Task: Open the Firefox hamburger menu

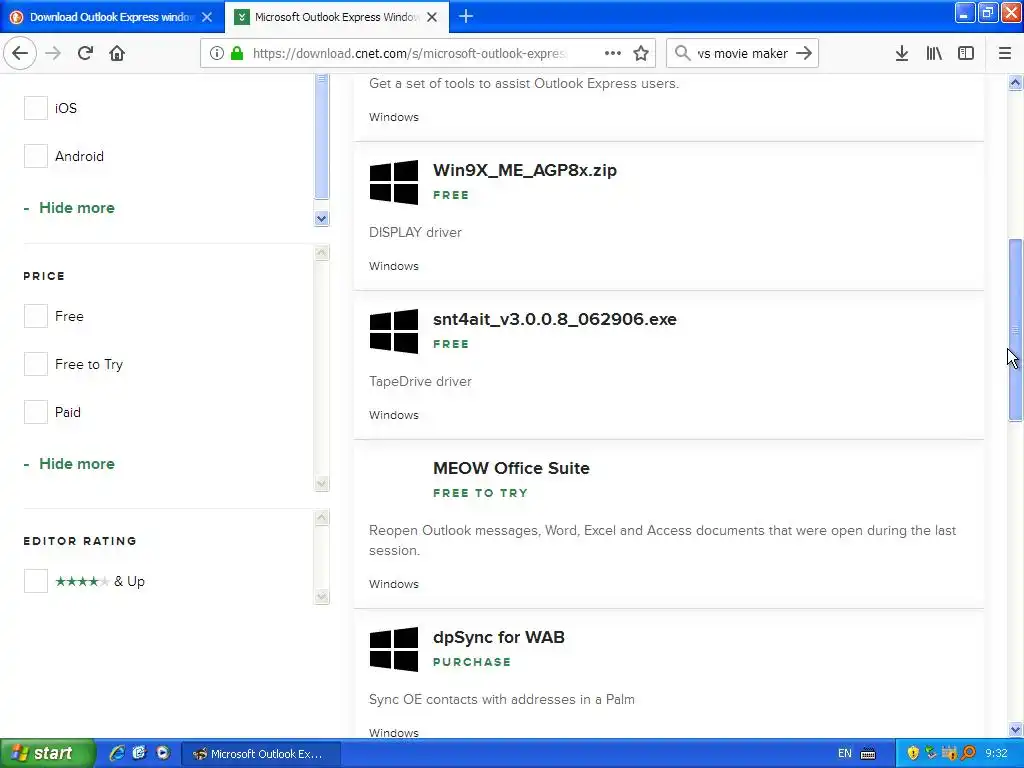Action: click(x=1004, y=53)
